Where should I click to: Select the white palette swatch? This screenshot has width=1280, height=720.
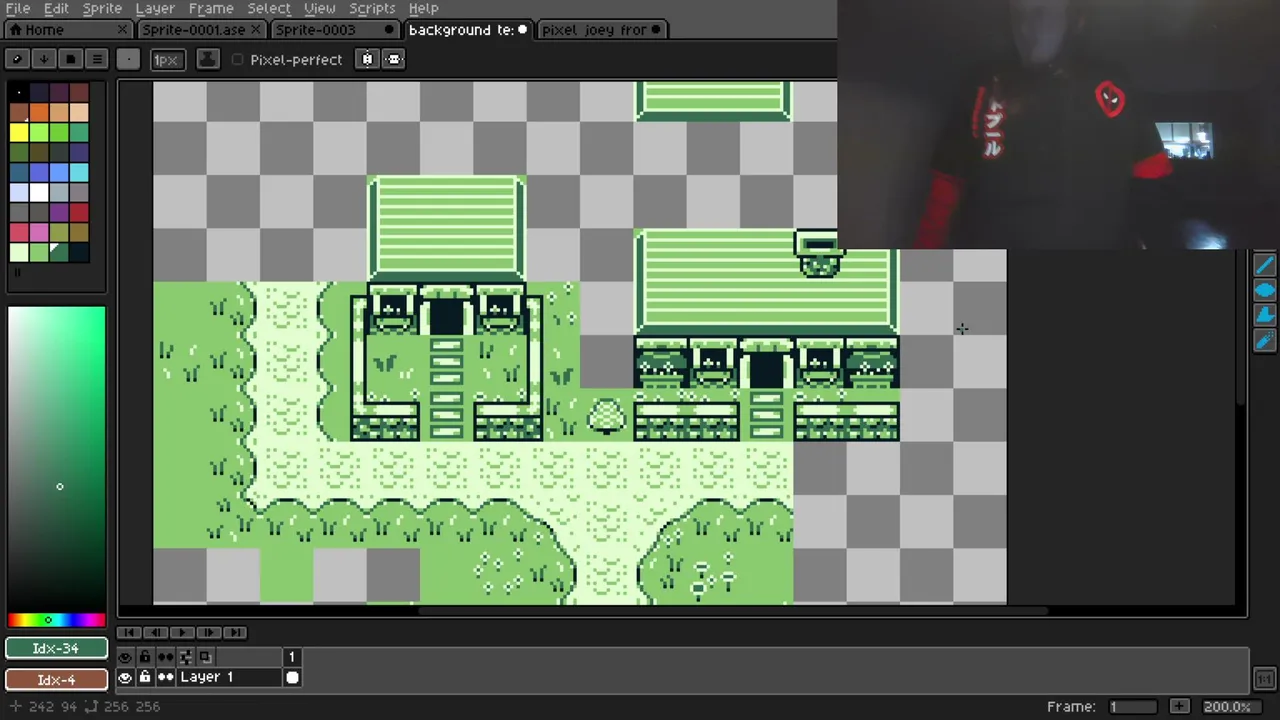coord(39,192)
